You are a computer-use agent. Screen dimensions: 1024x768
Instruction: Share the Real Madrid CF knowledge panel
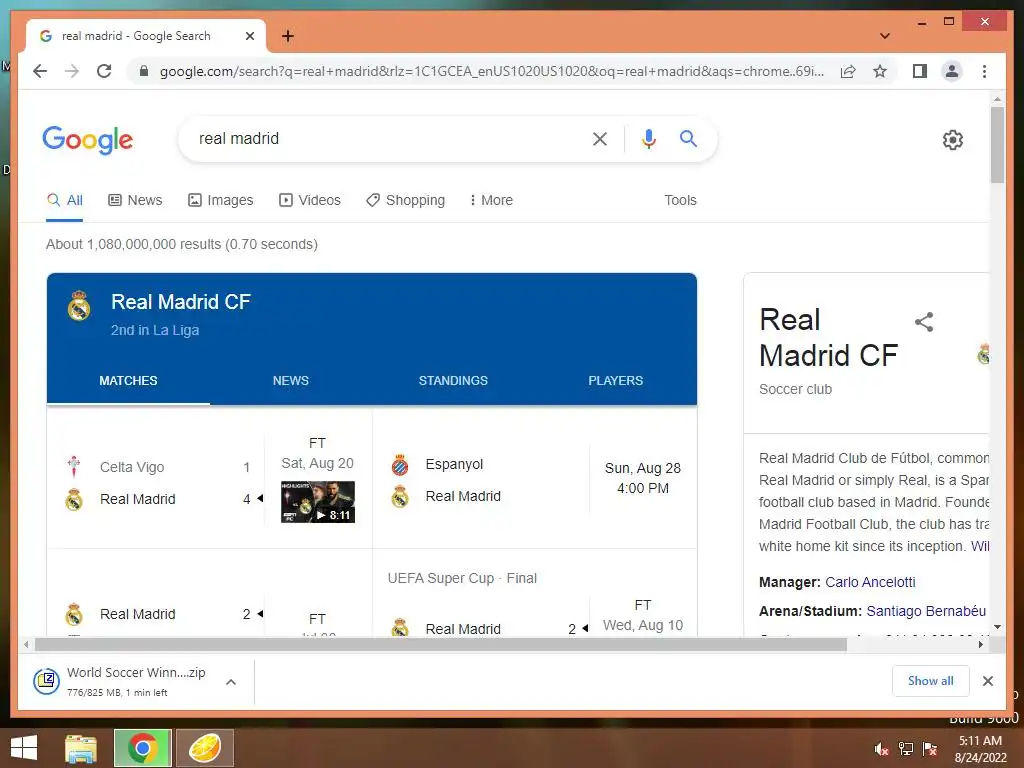point(924,322)
